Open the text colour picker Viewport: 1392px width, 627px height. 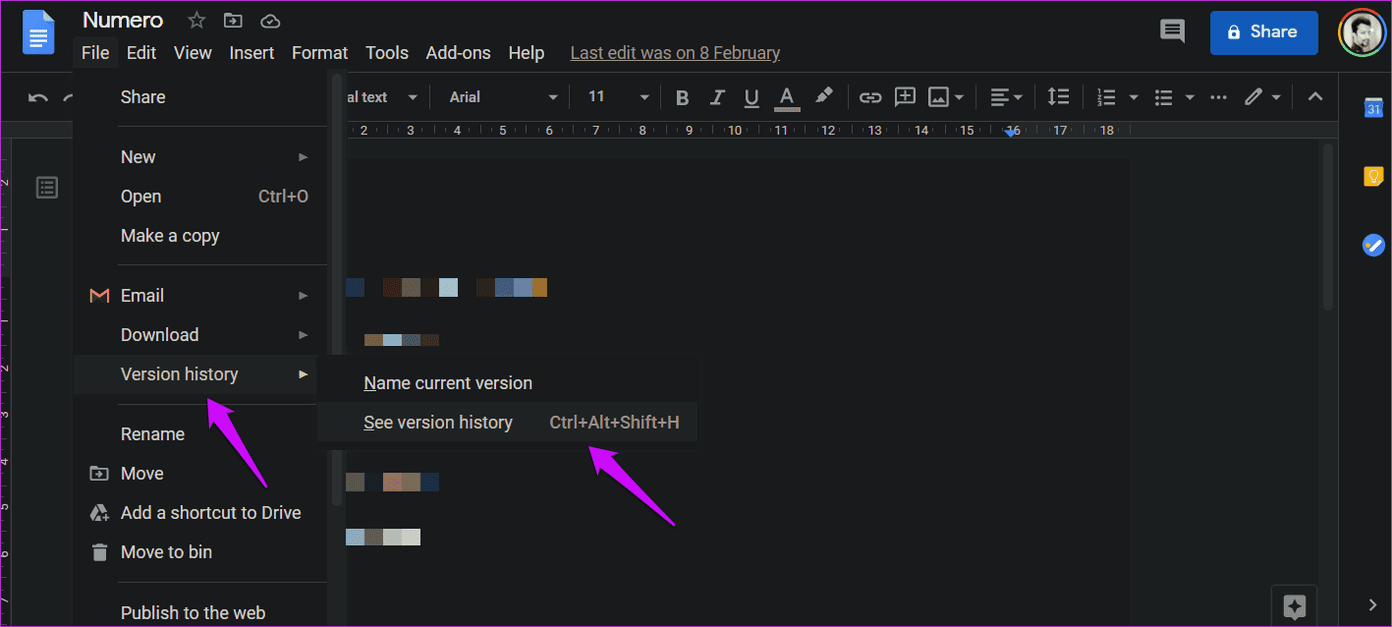(x=787, y=97)
